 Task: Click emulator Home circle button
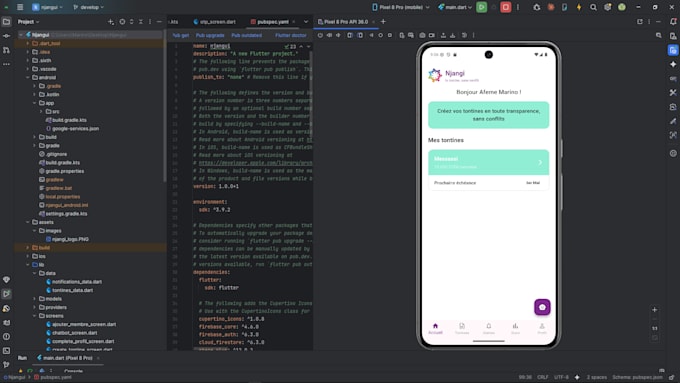tap(380, 35)
